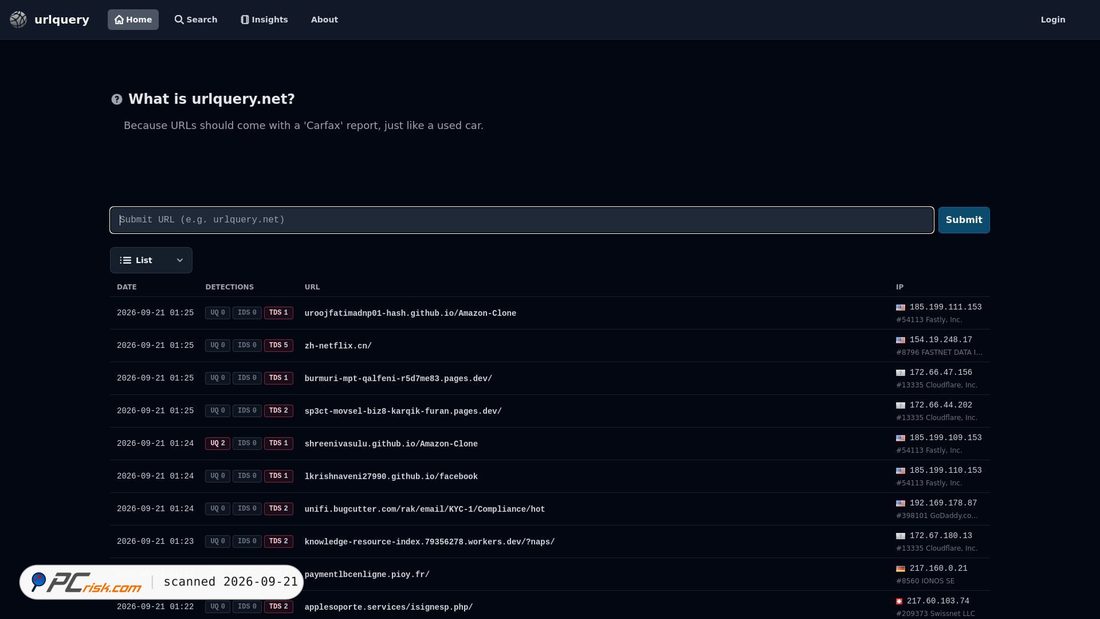1100x619 pixels.
Task: Click the flag icon beside 172.66.47.156
Action: [x=900, y=373]
